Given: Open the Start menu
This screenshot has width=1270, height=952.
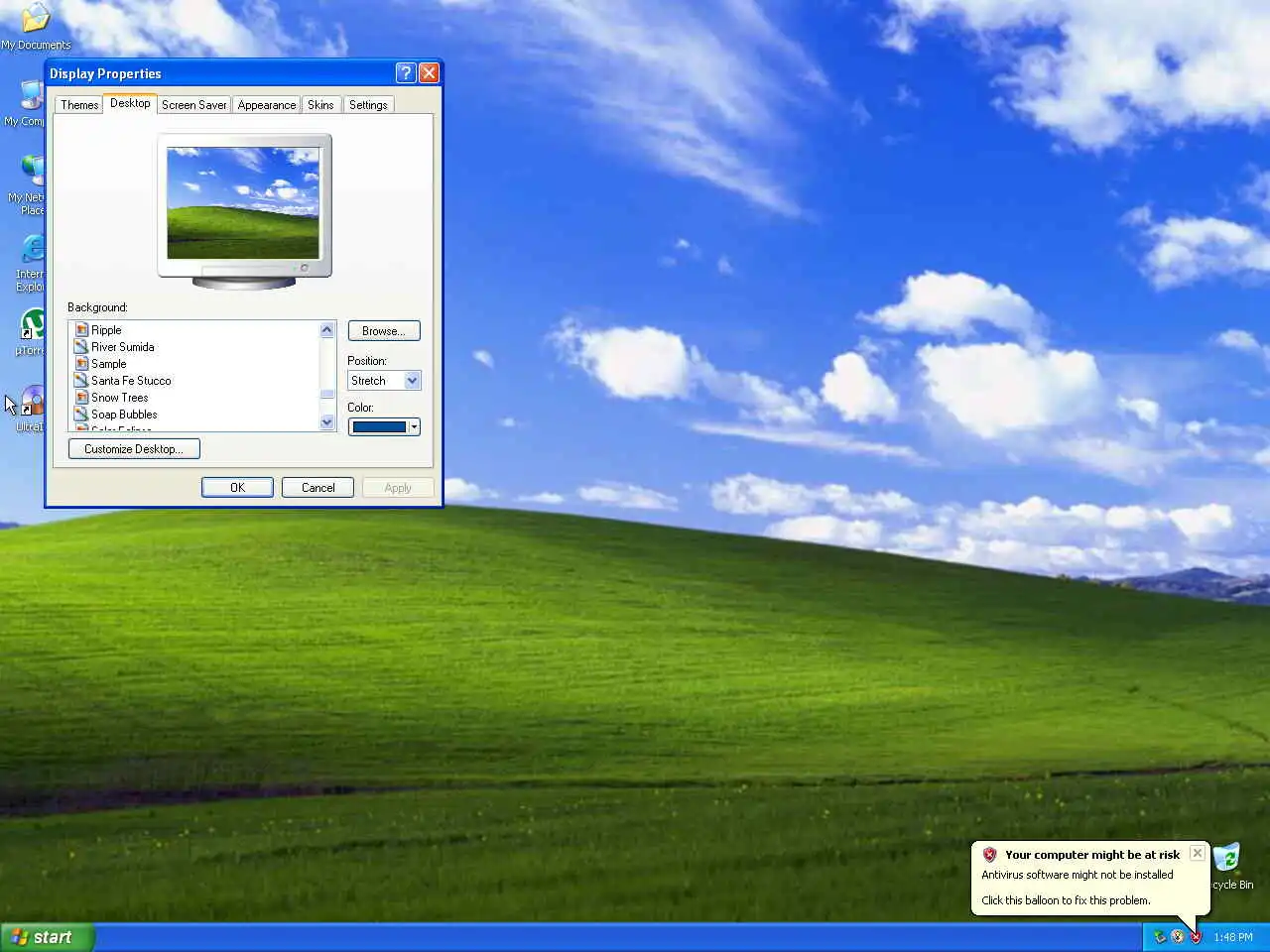Looking at the screenshot, I should [x=47, y=937].
